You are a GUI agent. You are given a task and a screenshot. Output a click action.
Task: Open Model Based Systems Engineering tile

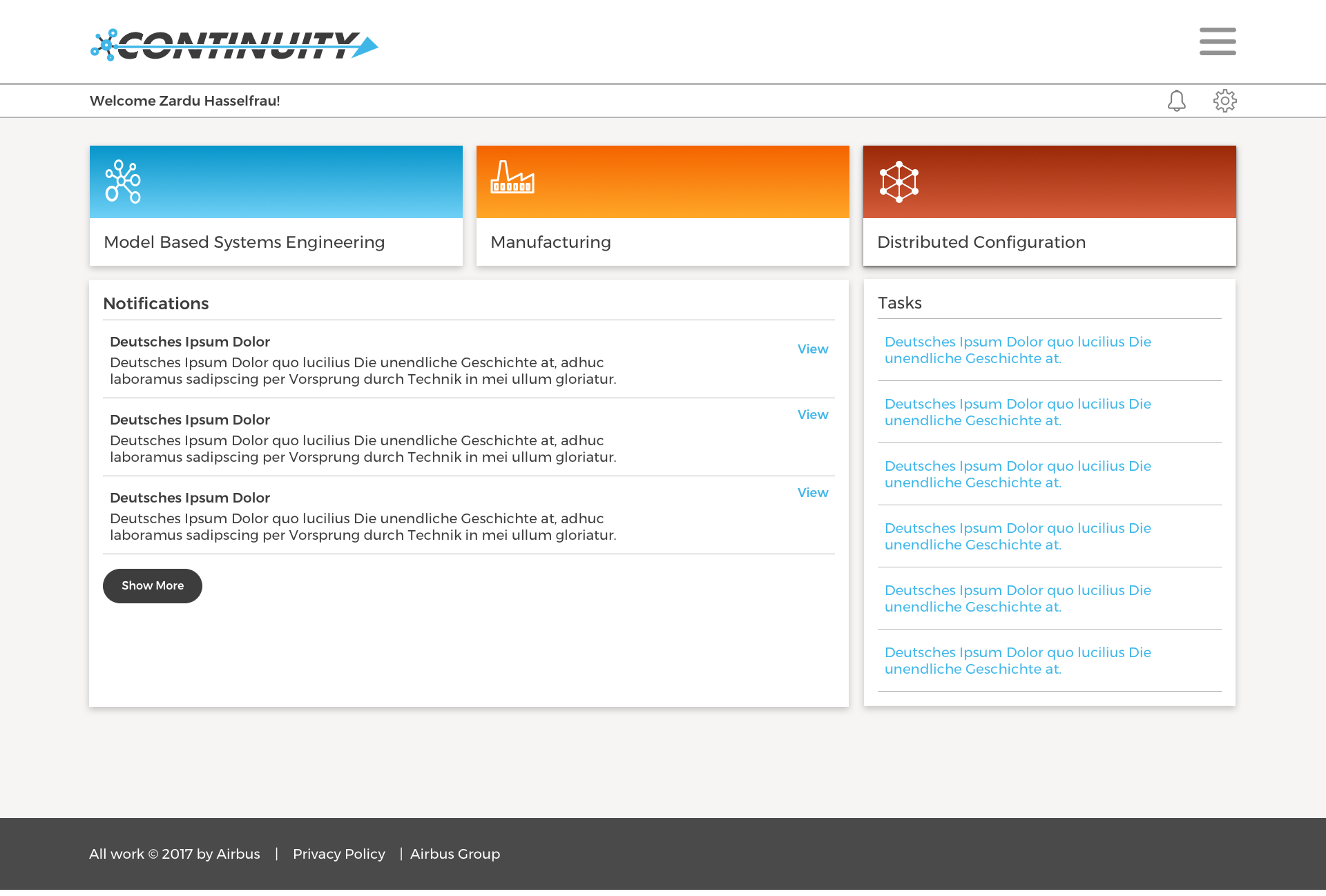[x=244, y=242]
